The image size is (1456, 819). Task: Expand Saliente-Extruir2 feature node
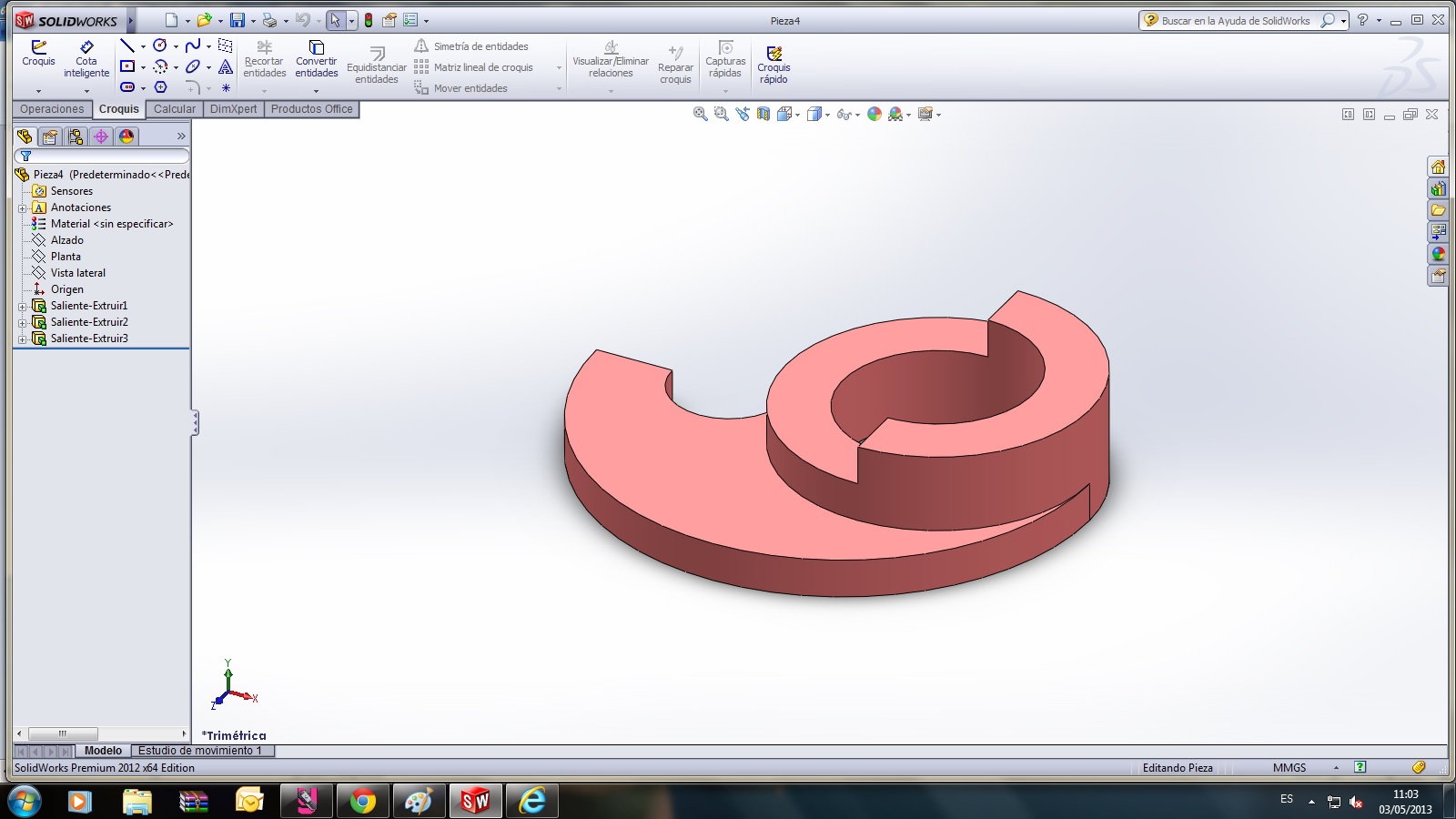pyautogui.click(x=22, y=323)
